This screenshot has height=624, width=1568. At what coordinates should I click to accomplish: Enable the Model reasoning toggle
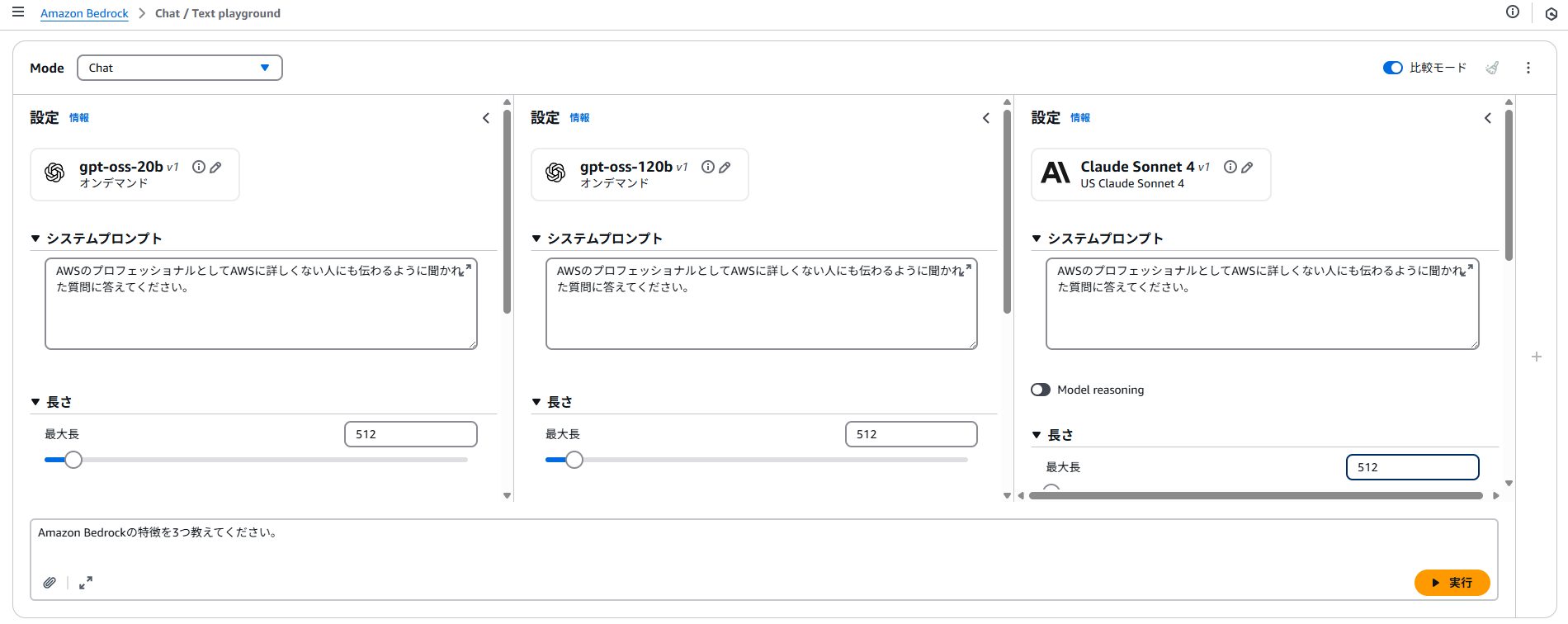1041,390
